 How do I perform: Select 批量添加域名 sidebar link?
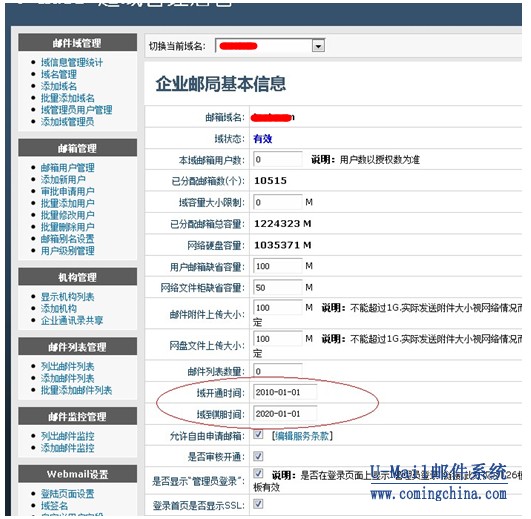pyautogui.click(x=67, y=98)
